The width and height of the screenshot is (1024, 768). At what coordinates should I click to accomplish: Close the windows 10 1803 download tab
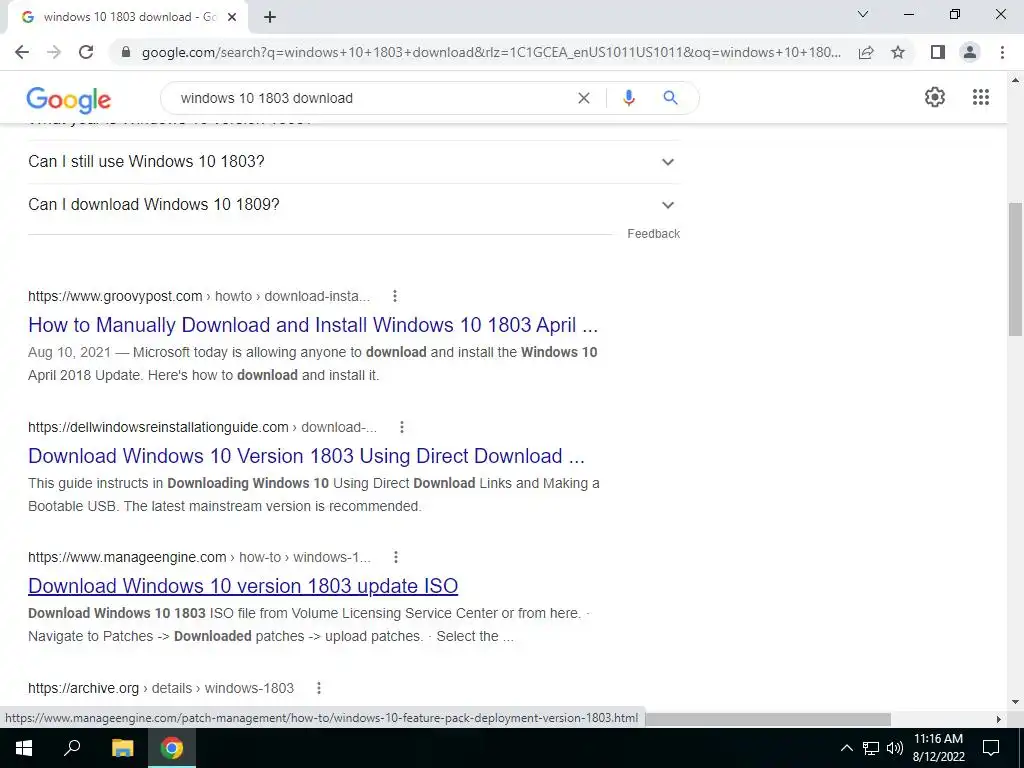coord(232,18)
